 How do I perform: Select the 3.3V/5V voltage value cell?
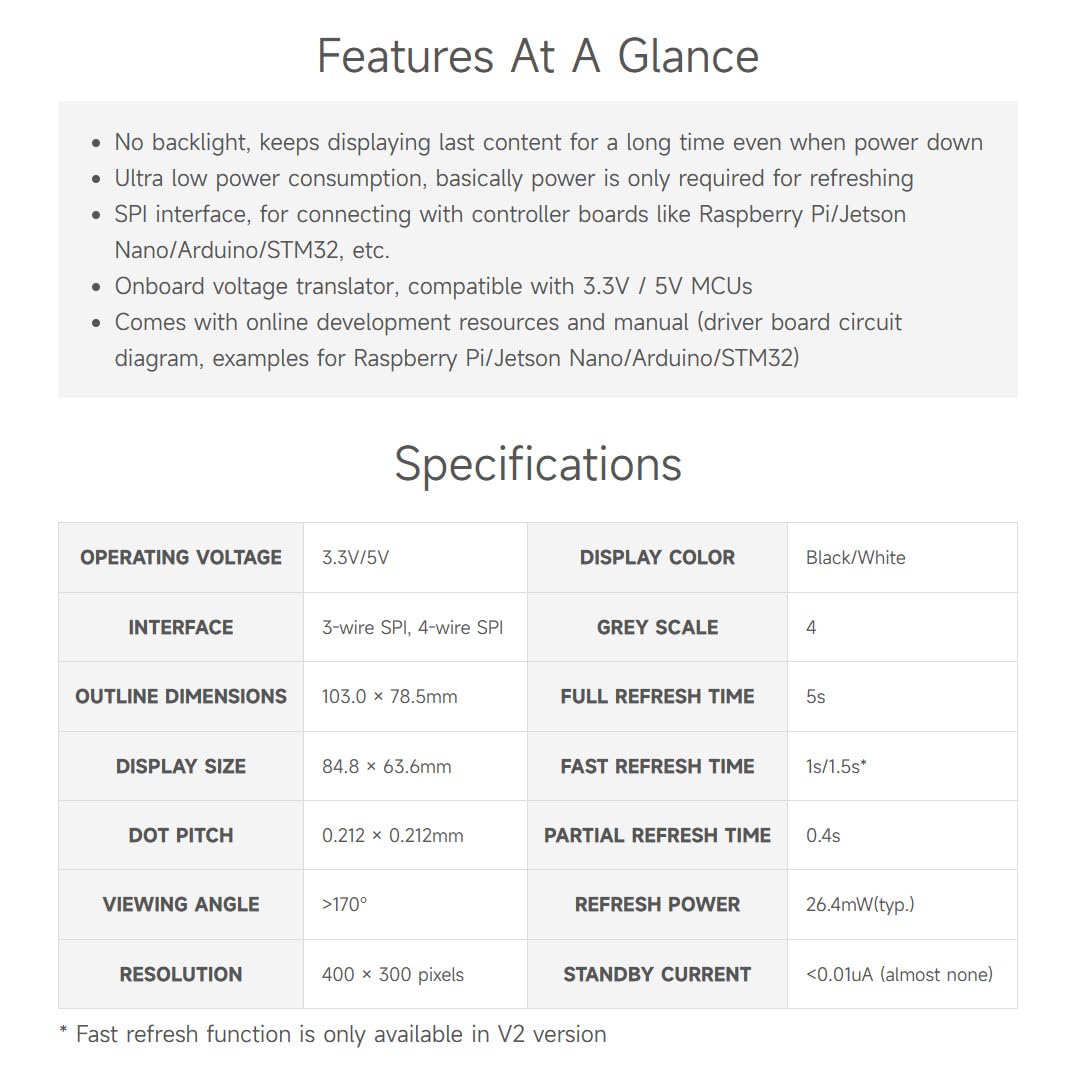pyautogui.click(x=355, y=558)
